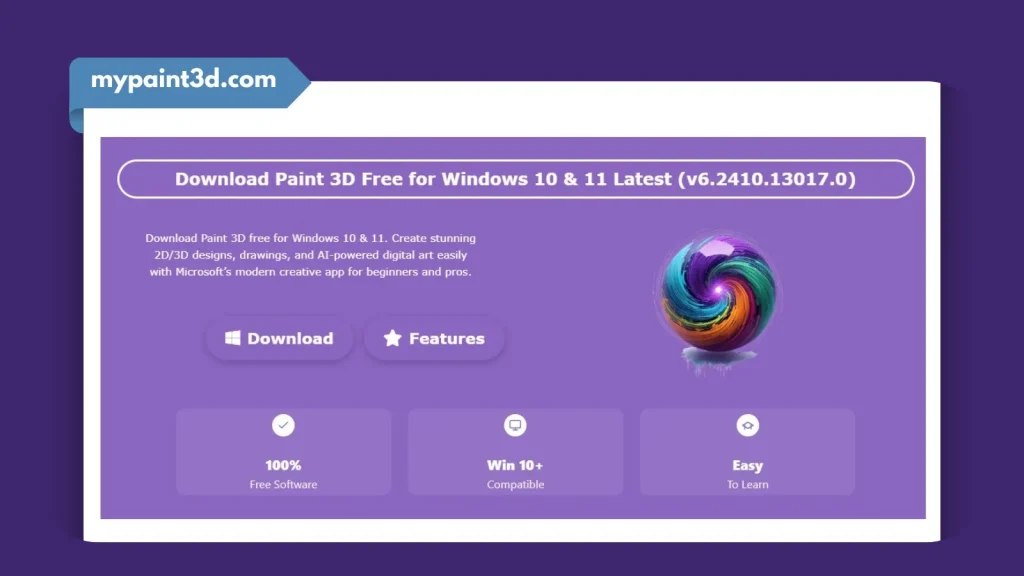Screen dimensions: 1024x576
Task: Select the 'Win 10+' text
Action: pyautogui.click(x=515, y=466)
